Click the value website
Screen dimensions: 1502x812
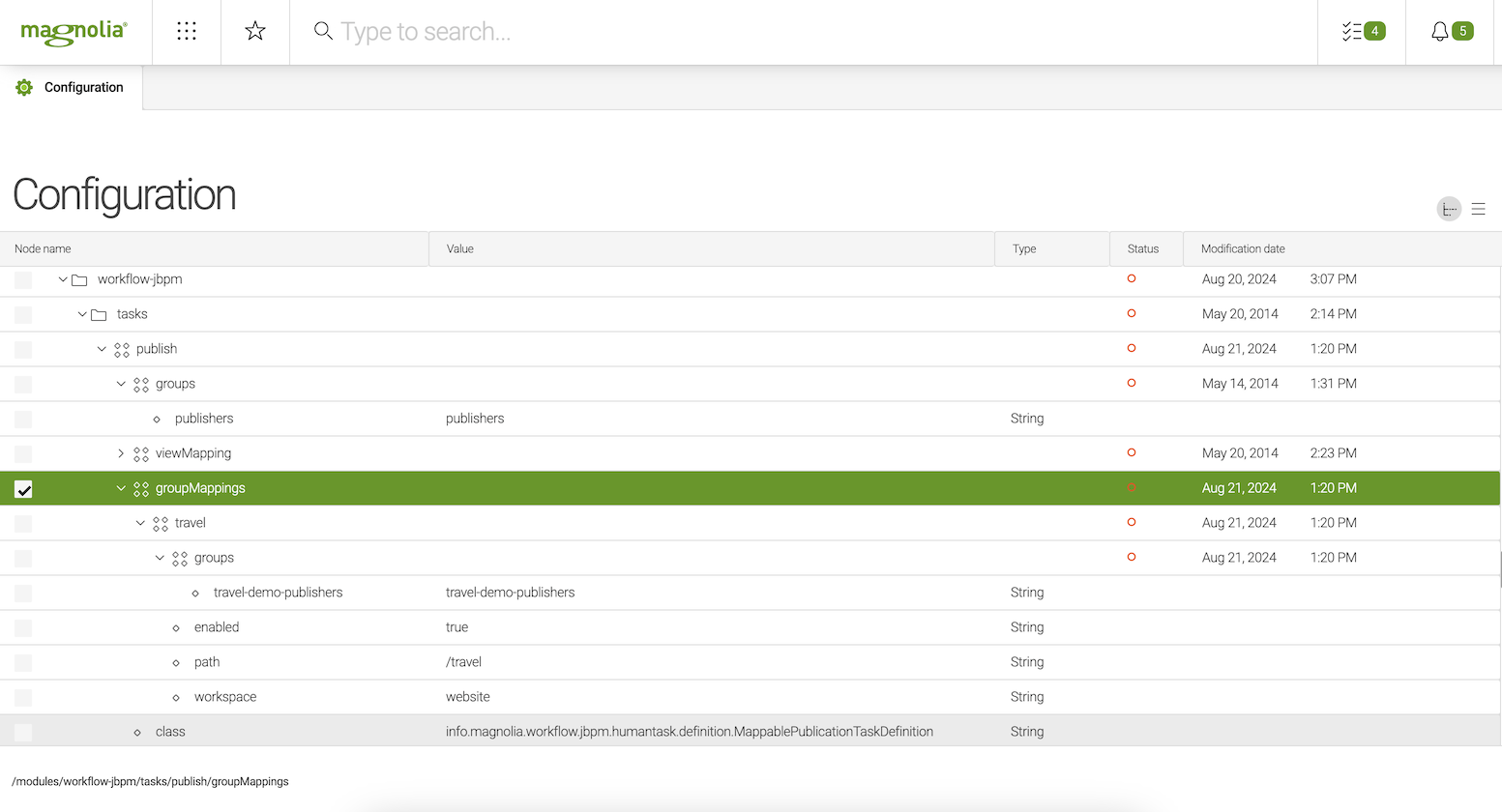468,697
